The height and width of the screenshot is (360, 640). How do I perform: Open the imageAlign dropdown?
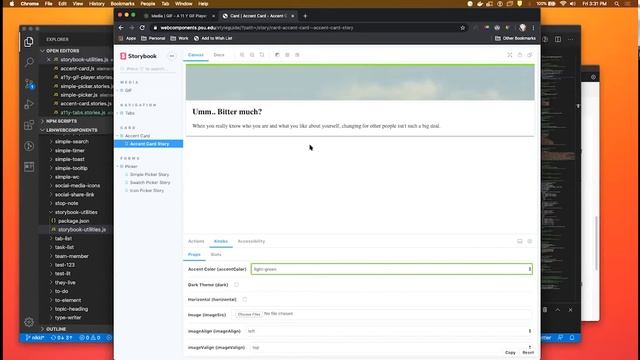[389, 331]
